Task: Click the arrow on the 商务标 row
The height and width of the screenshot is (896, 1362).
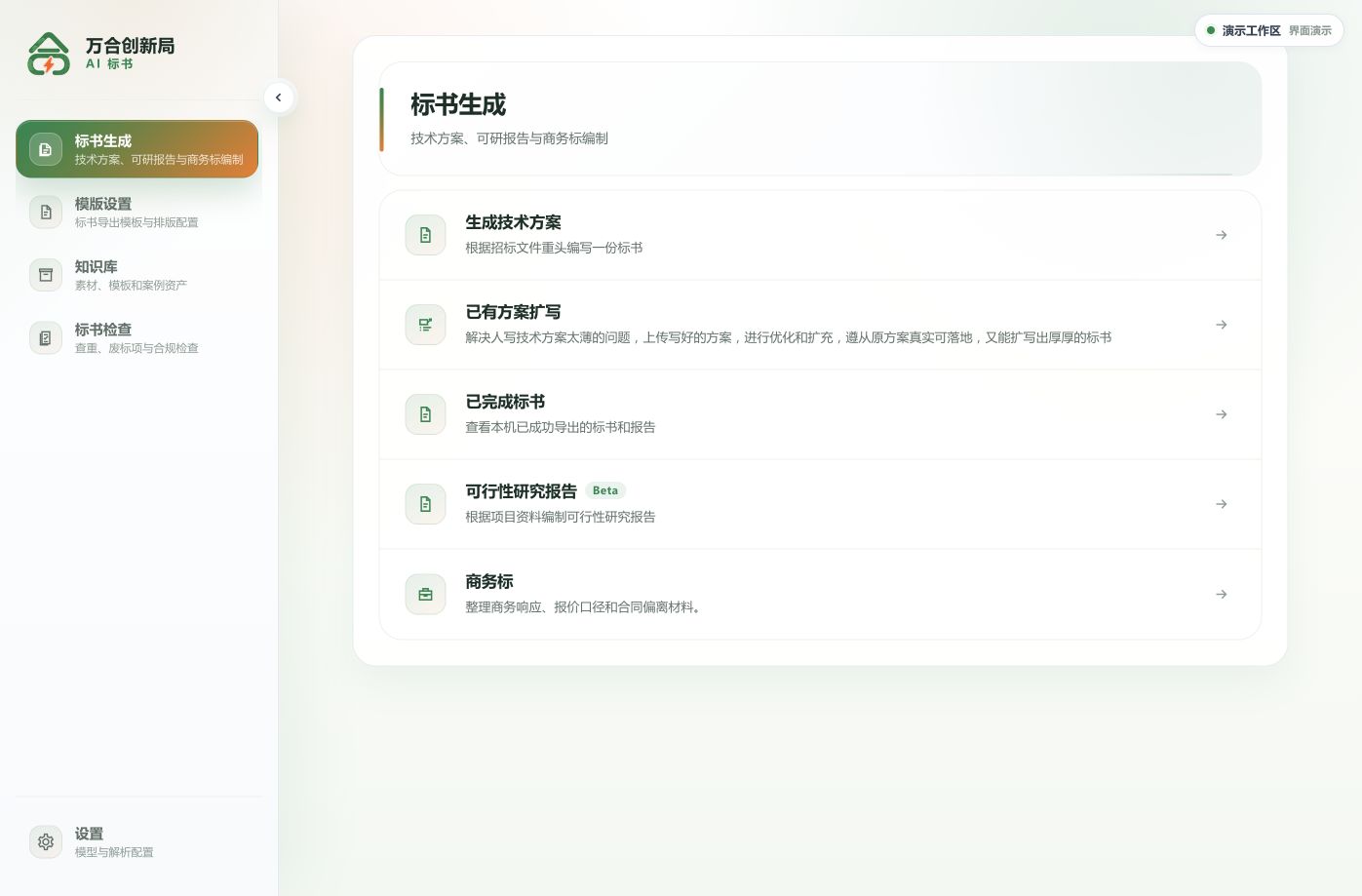Action: click(1222, 594)
